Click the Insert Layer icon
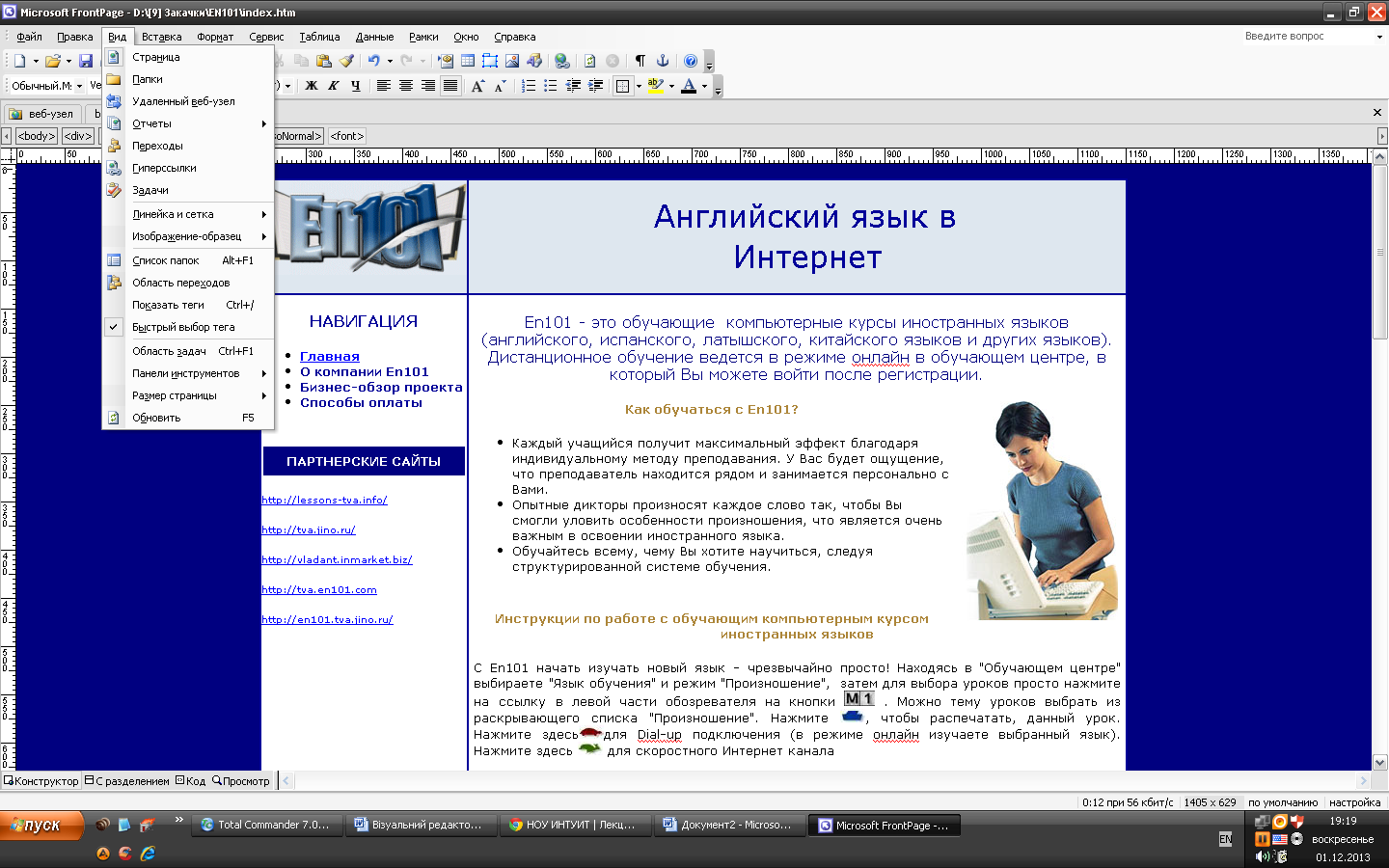This screenshot has height=868, width=1389. click(490, 61)
